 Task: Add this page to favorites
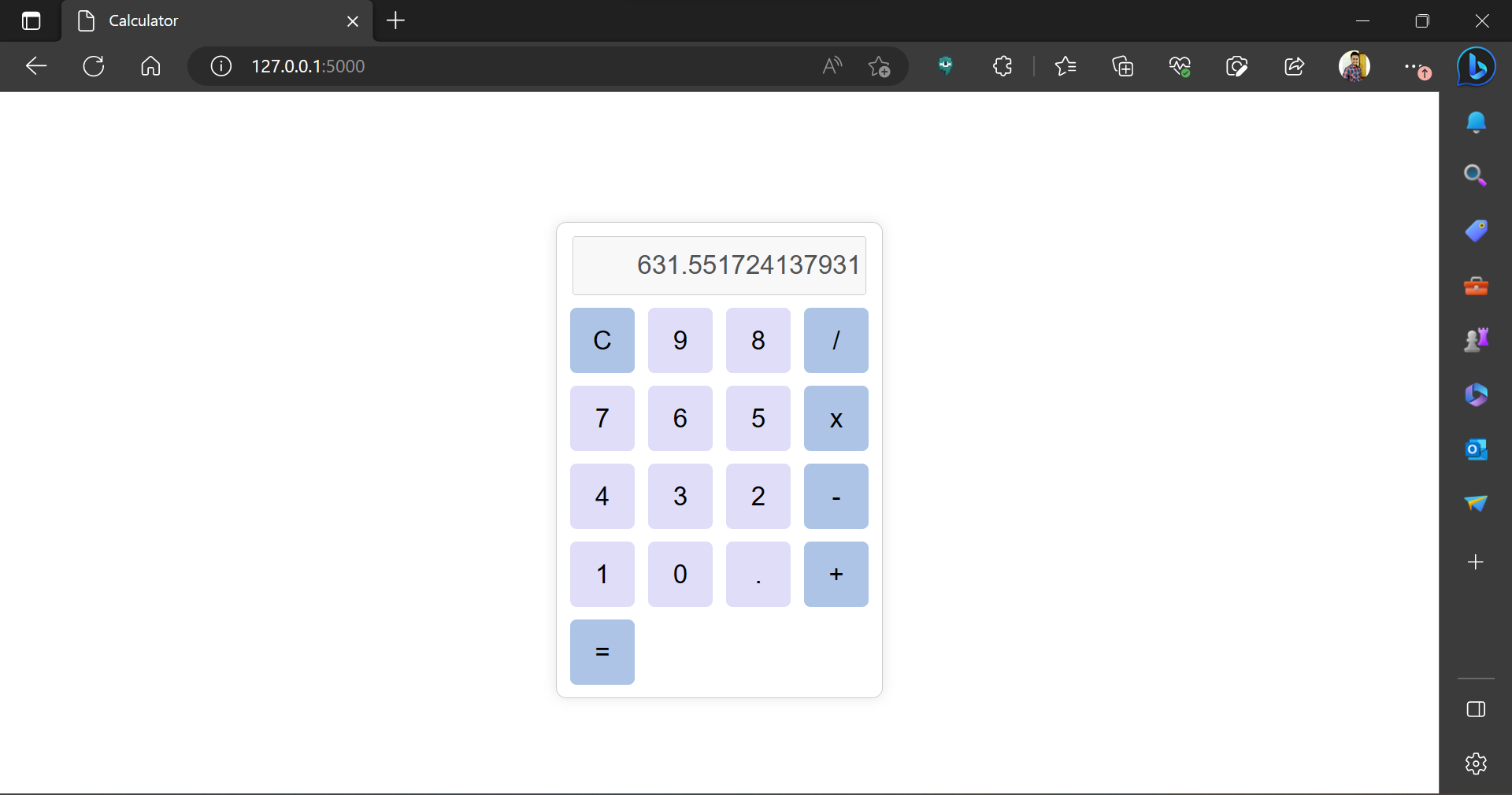[x=880, y=67]
